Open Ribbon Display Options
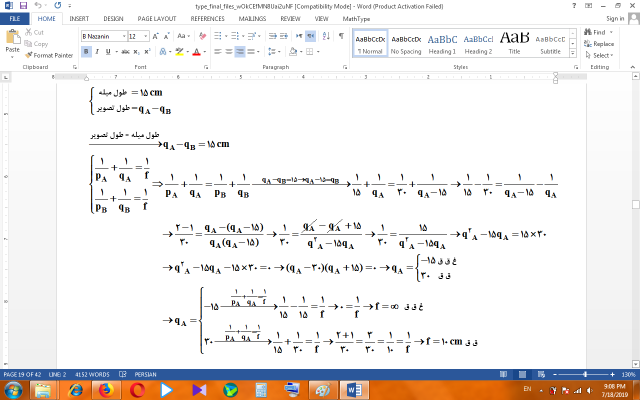The image size is (640, 400). [589, 6]
